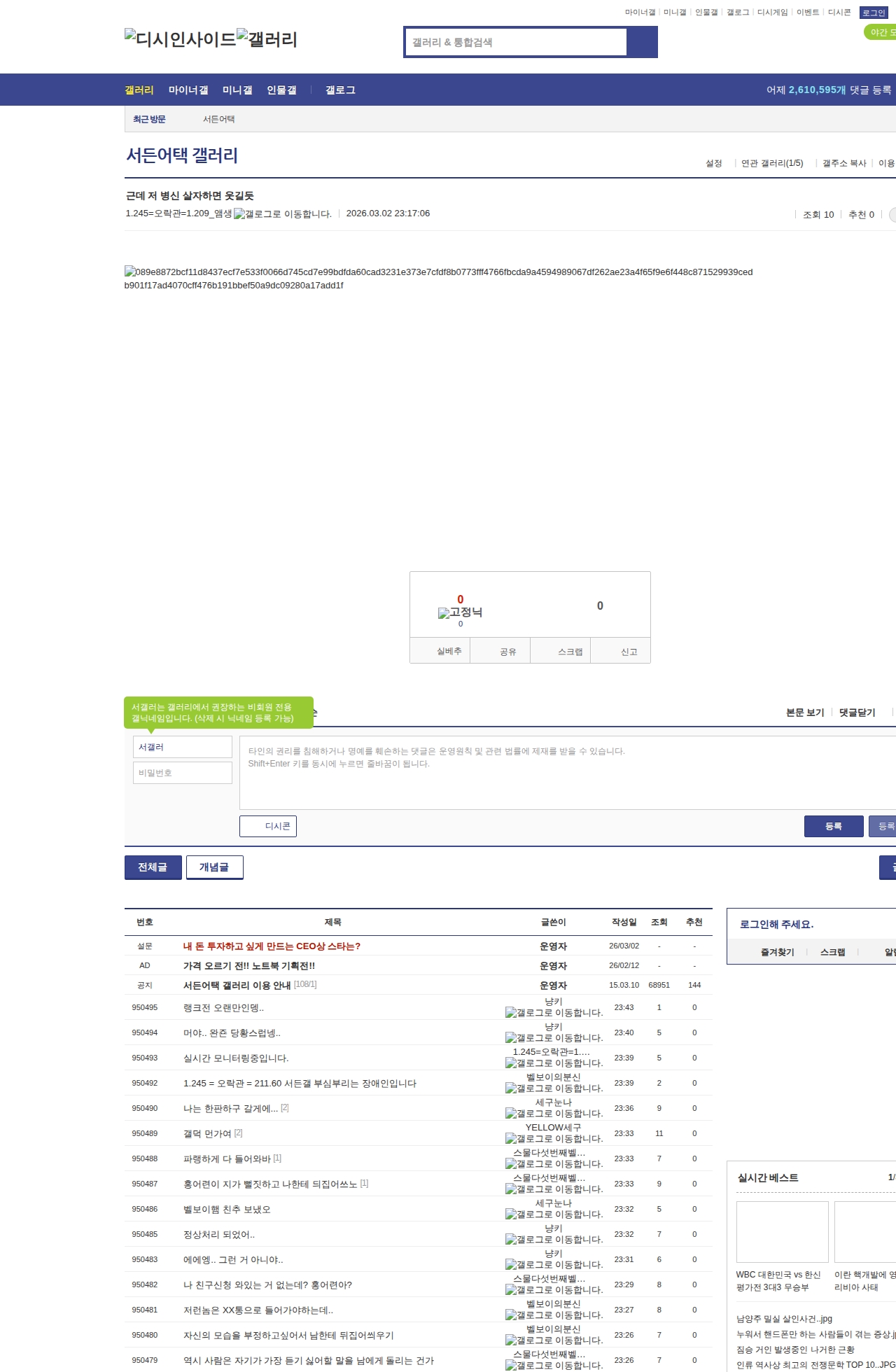896x1372 pixels.
Task: Click the 서갤러 nickname field
Action: [x=183, y=747]
